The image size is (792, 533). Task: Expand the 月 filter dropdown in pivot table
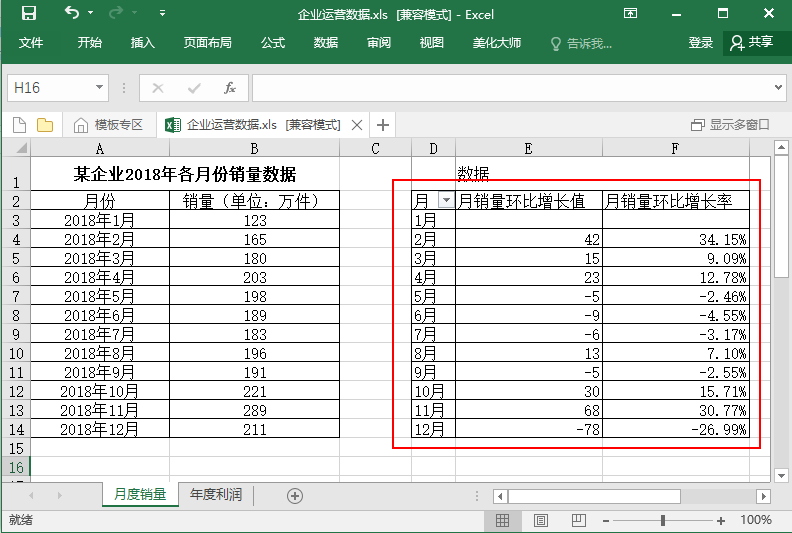445,201
